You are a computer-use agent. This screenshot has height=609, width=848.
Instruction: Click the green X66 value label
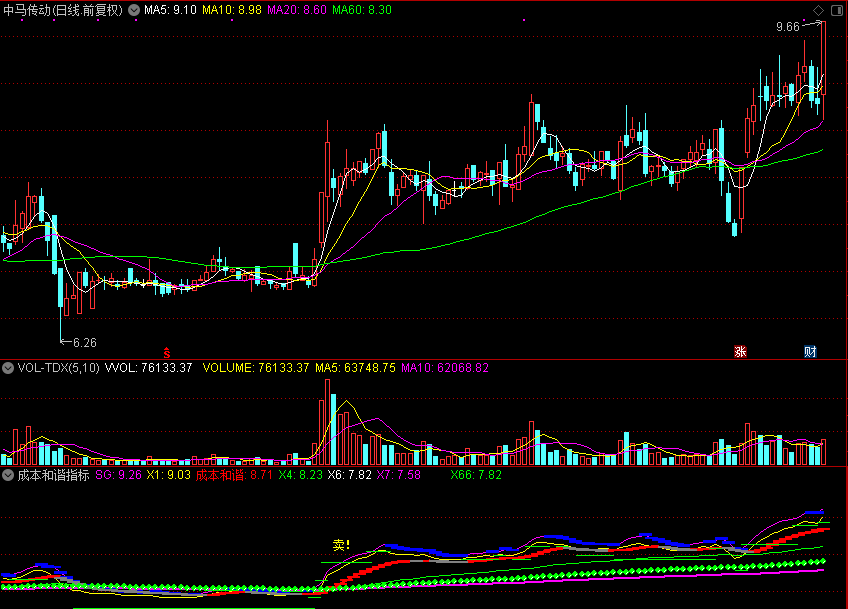tap(476, 476)
